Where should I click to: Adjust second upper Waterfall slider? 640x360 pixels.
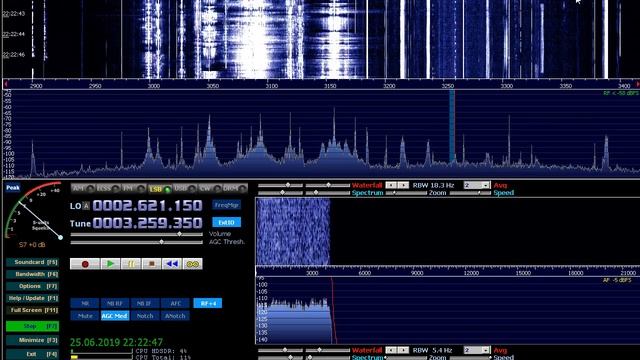pos(328,185)
